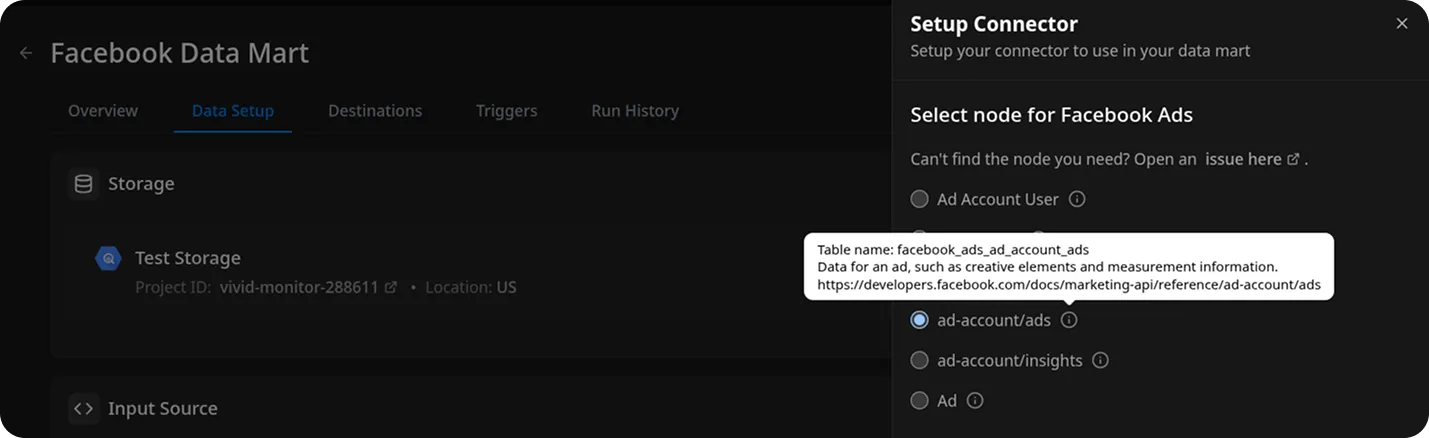Image resolution: width=1429 pixels, height=438 pixels.
Task: Go to the Triggers tab
Action: pyautogui.click(x=506, y=111)
